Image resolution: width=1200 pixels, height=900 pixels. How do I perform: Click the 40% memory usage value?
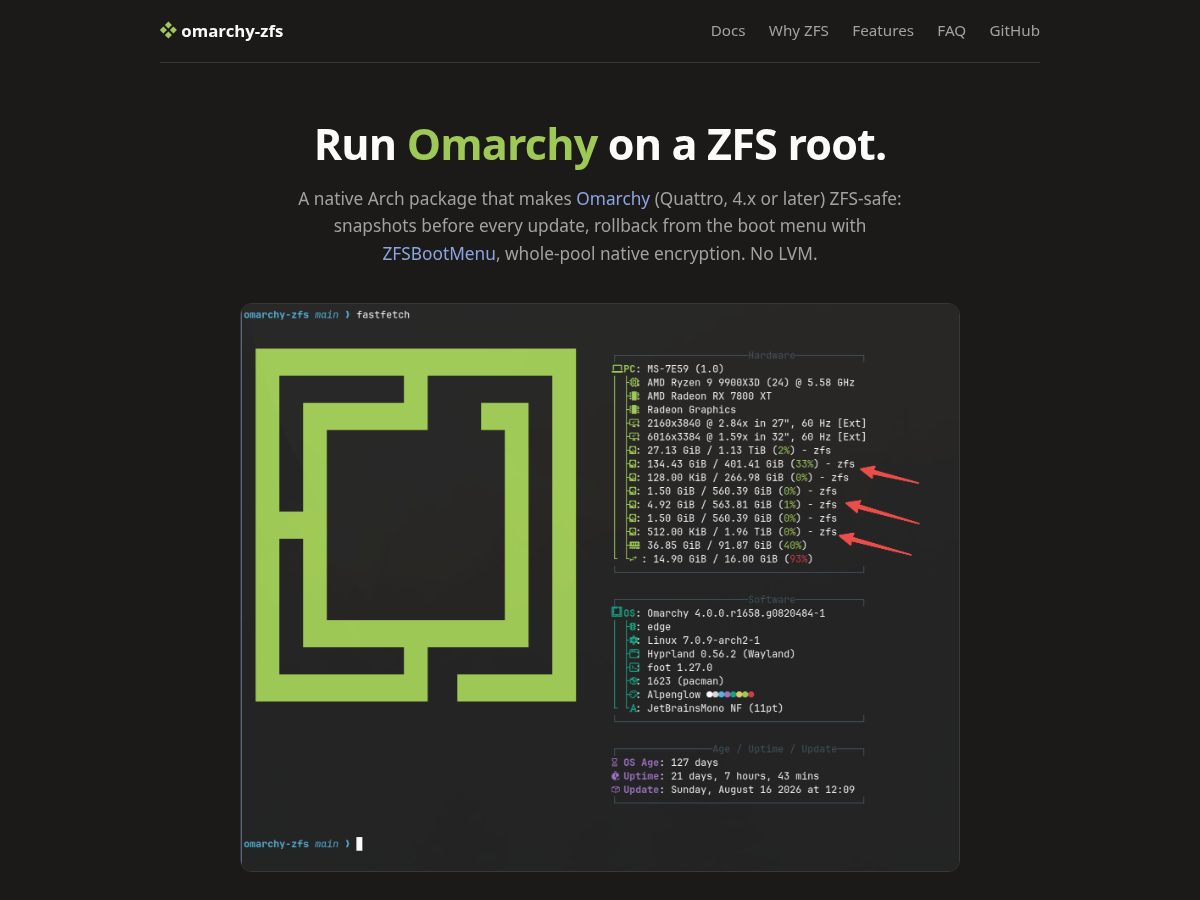tap(792, 546)
